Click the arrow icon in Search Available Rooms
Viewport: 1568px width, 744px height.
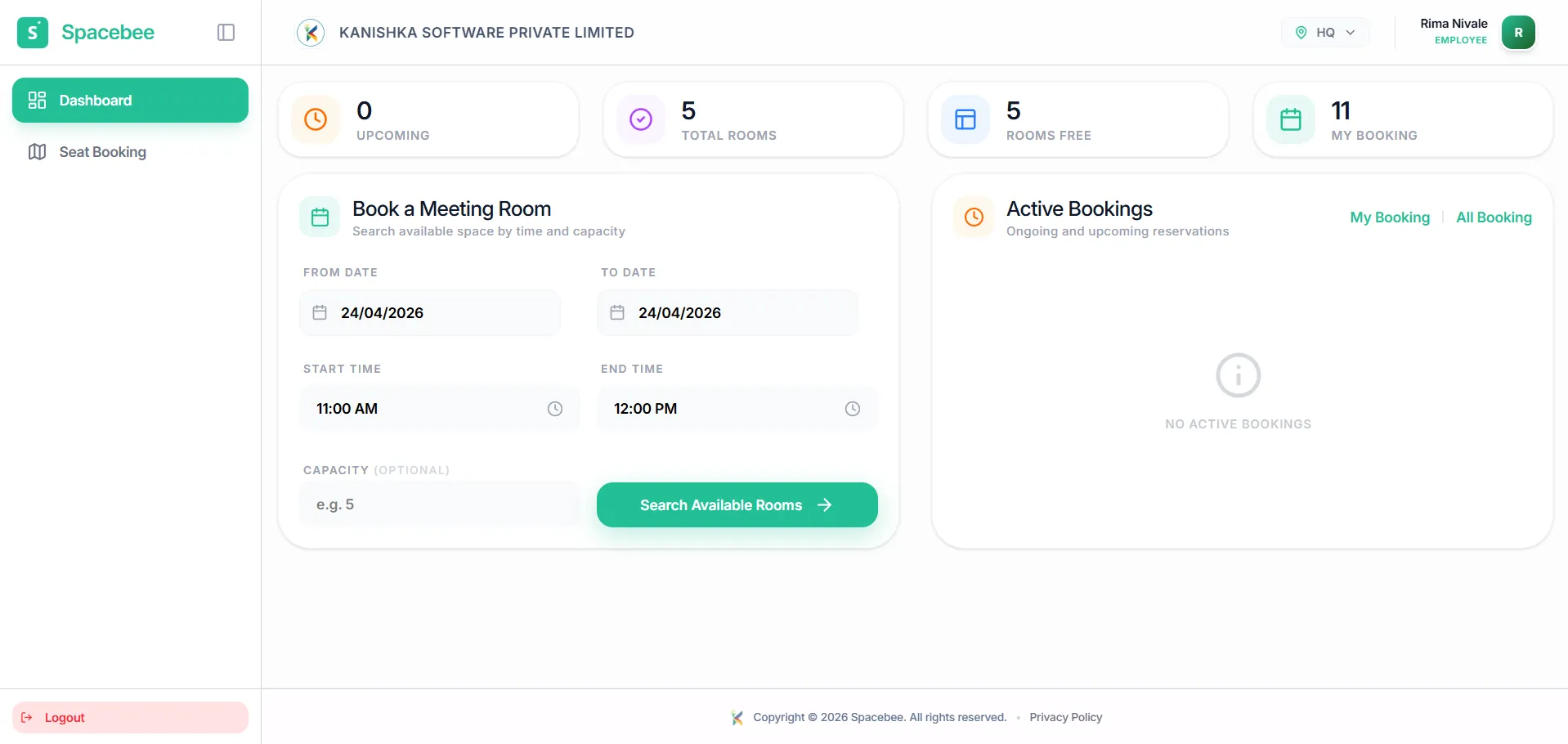pyautogui.click(x=824, y=505)
